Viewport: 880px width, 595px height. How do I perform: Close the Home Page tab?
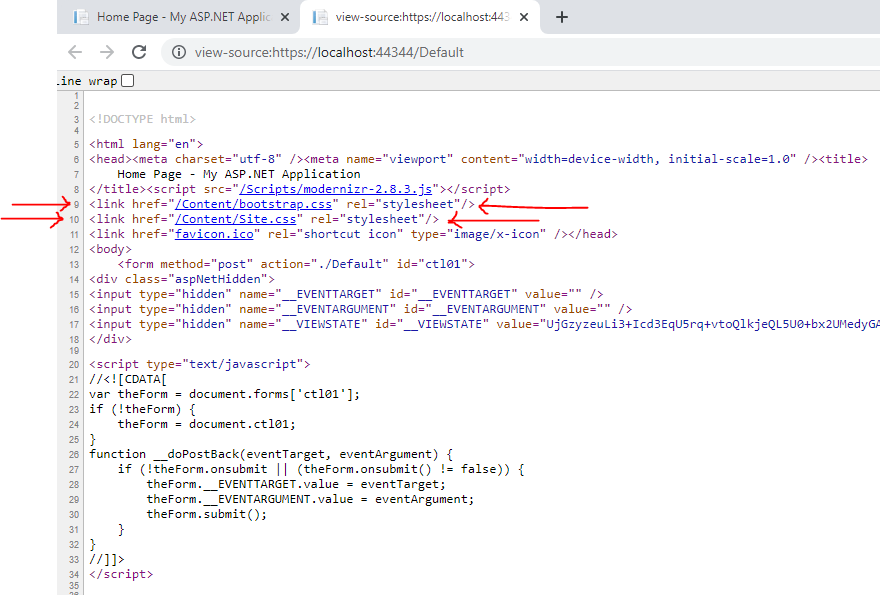tap(285, 17)
